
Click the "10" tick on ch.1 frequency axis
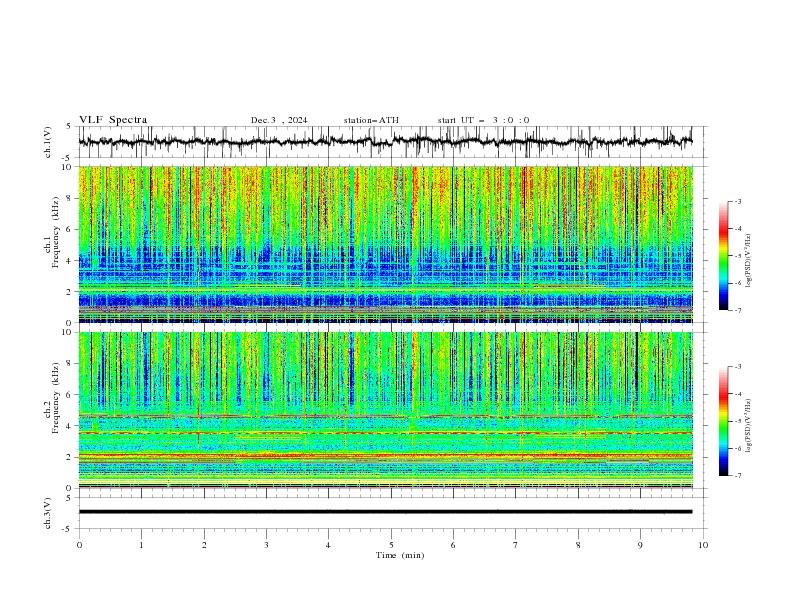coord(67,167)
